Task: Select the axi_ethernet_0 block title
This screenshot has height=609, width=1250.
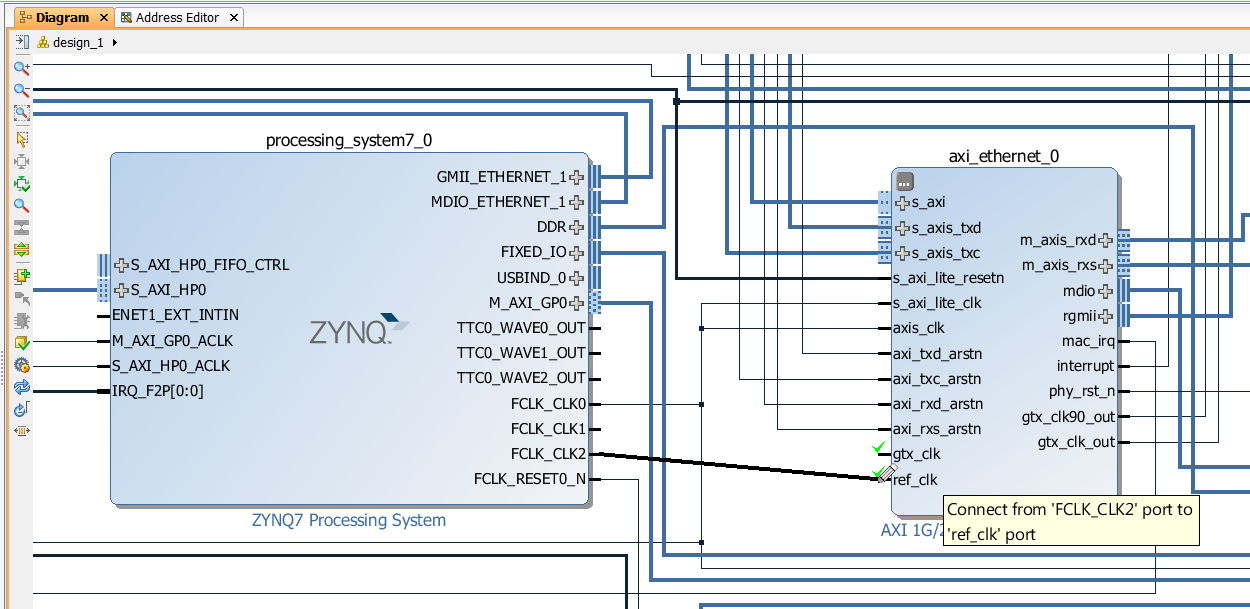Action: coord(1004,156)
